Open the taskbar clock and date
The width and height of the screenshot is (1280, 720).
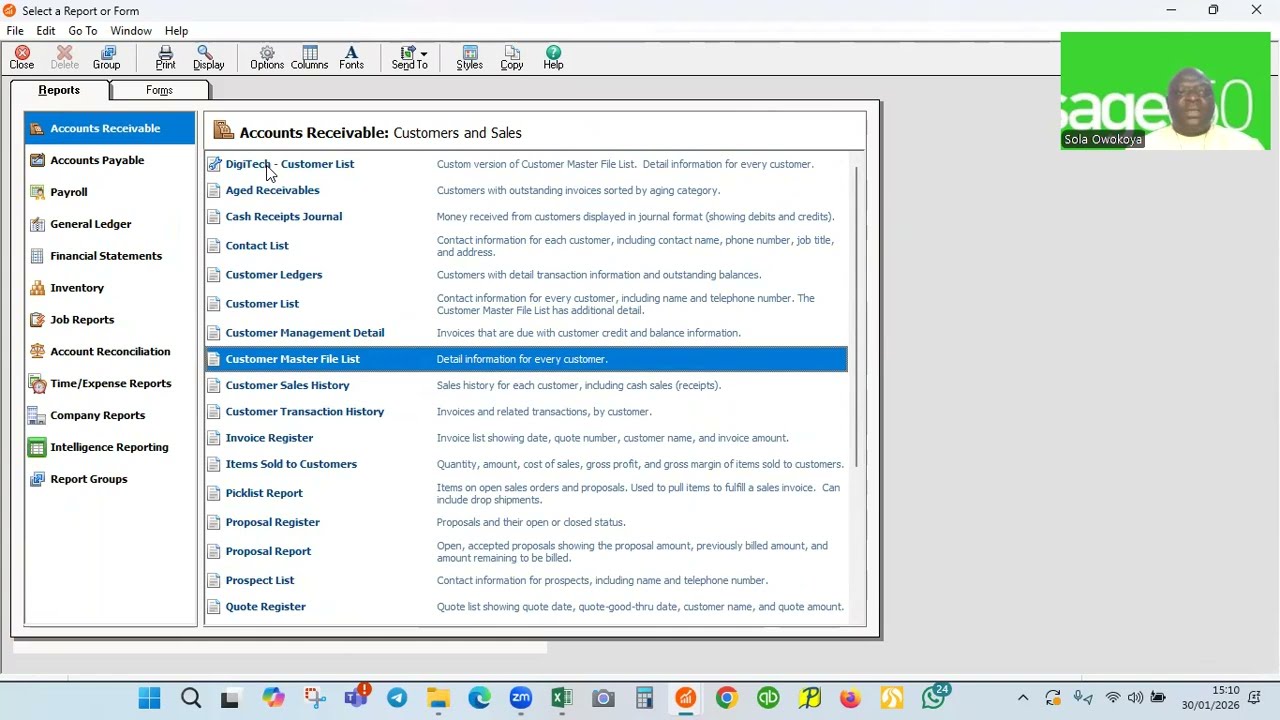tap(1211, 698)
